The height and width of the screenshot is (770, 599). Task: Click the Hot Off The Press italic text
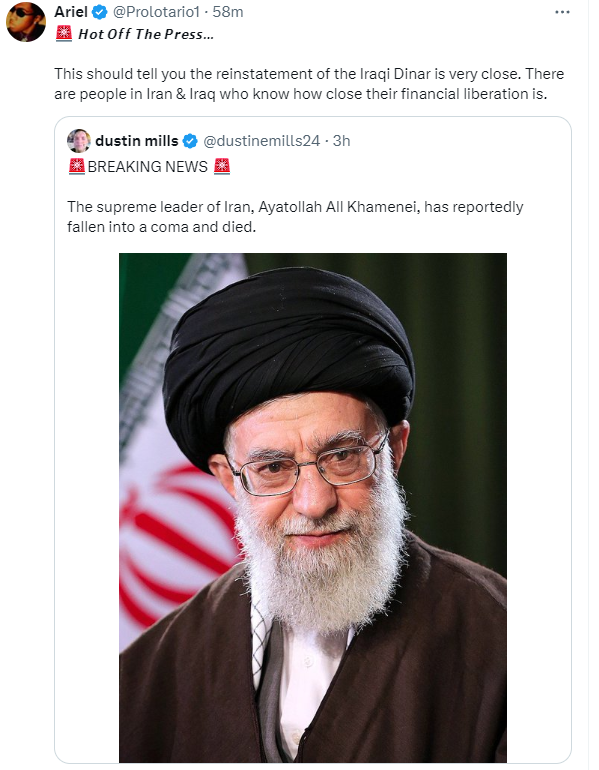click(146, 34)
